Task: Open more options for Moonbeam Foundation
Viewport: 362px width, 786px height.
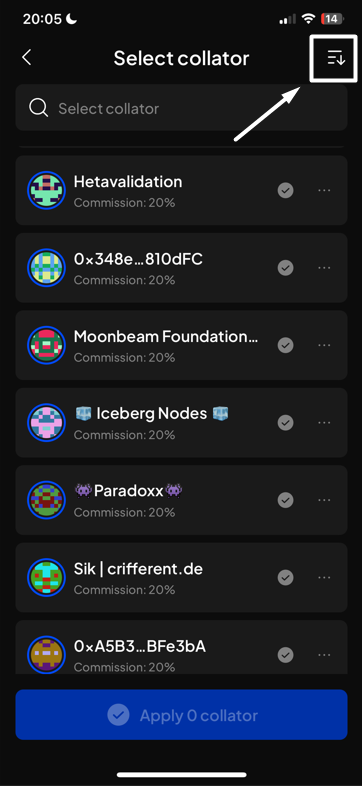Action: [324, 345]
